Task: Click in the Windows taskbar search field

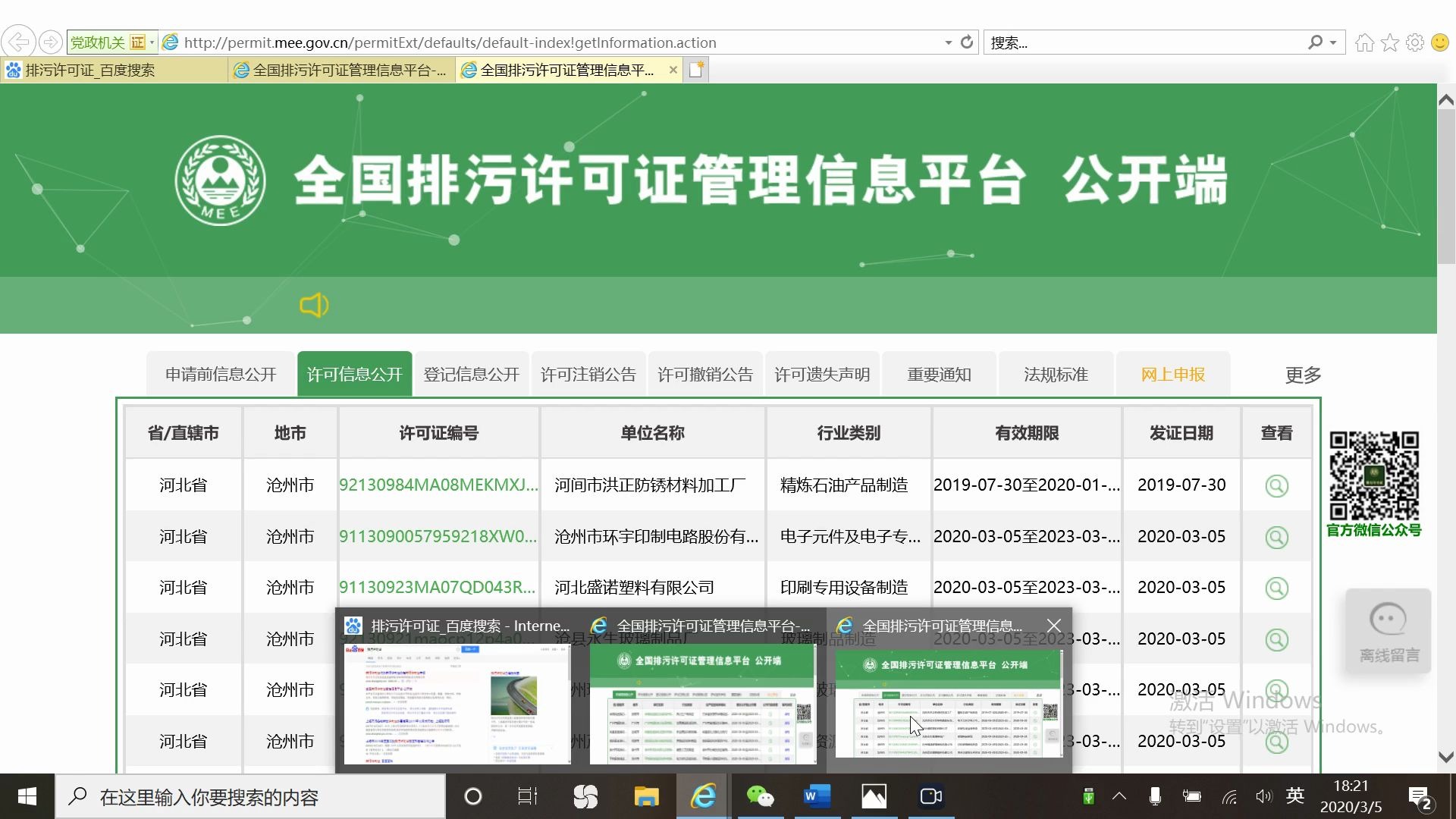Action: [250, 796]
